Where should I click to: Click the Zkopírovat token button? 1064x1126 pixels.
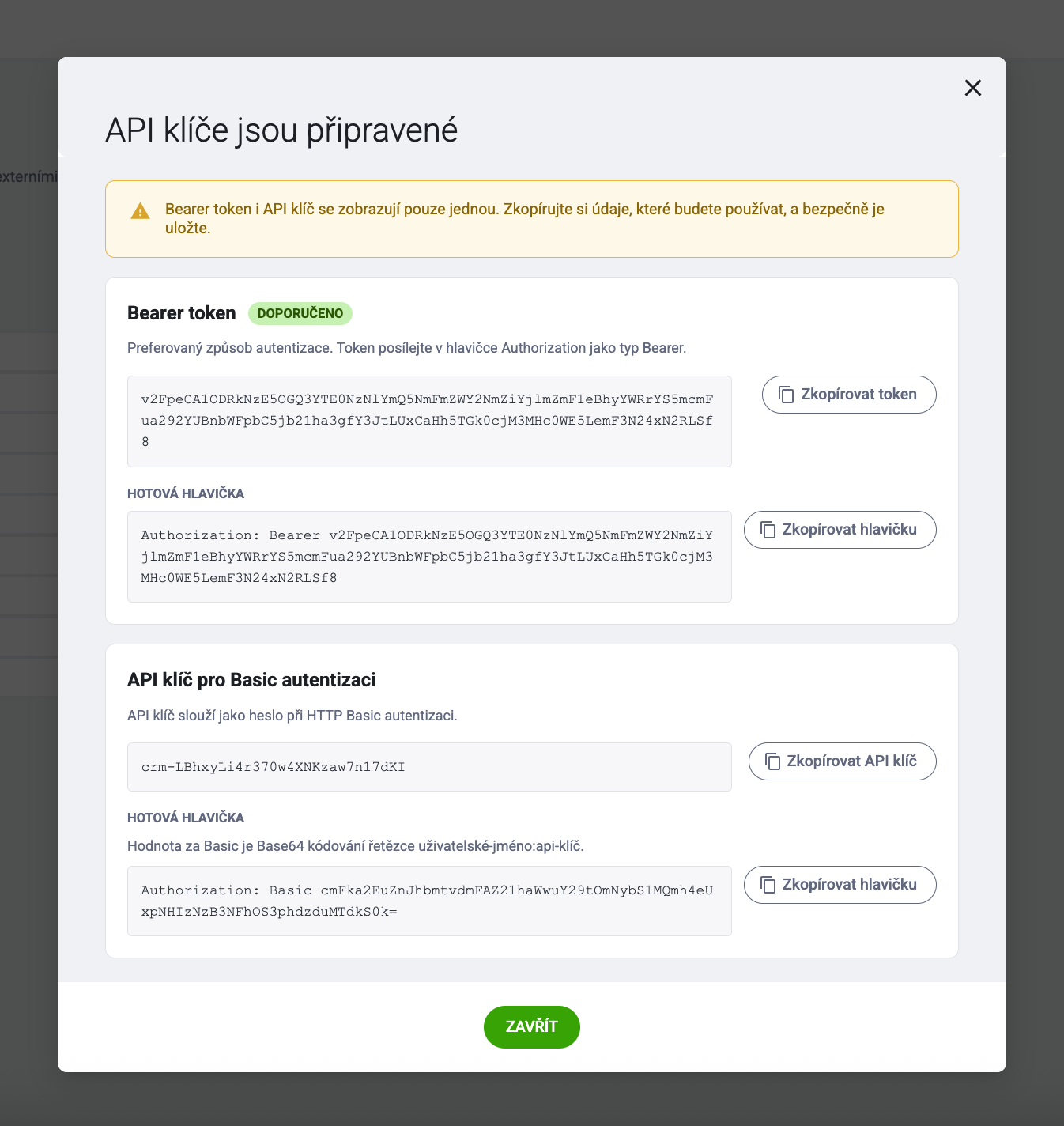point(849,395)
